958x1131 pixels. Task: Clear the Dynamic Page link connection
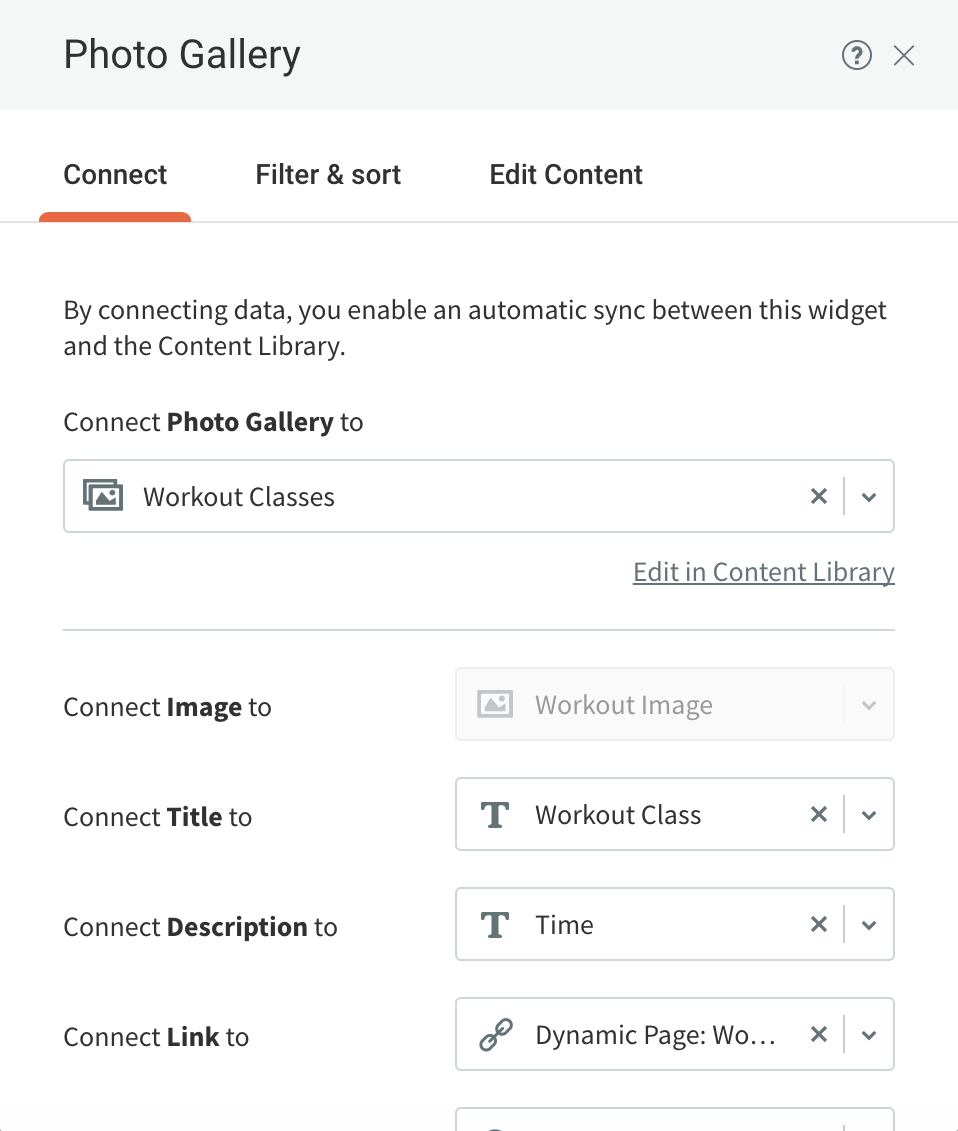pyautogui.click(x=818, y=1034)
